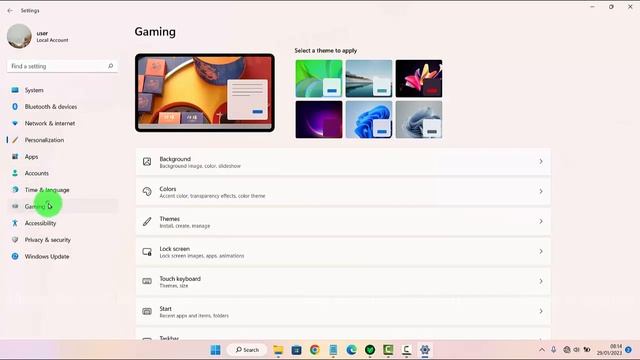Click the Background picture icon
Screen dimensions: 640x360
coord(147,162)
